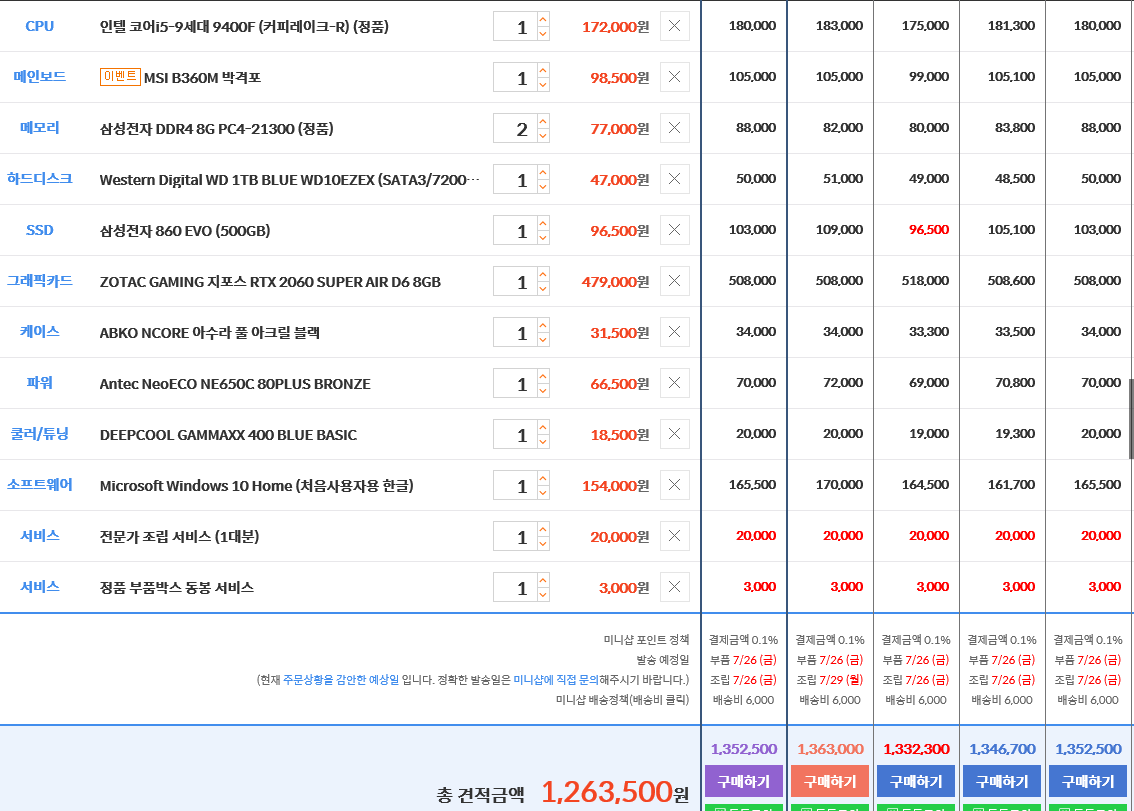Viewport: 1134px width, 811px height.
Task: Open the 미니샵에 직접 문의 link
Action: pyautogui.click(x=556, y=680)
